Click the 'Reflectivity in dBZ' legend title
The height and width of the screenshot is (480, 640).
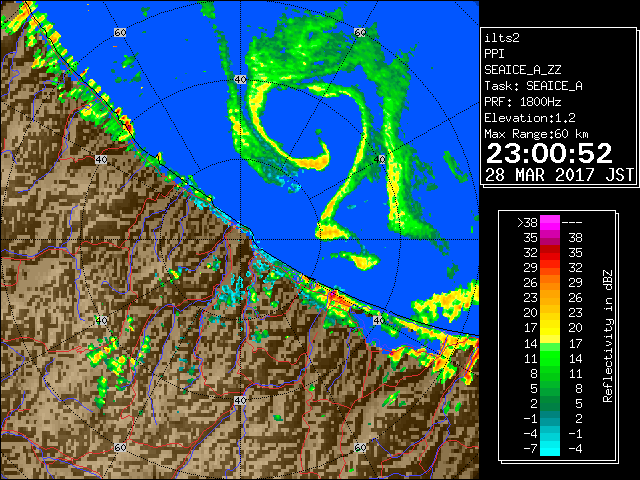tap(608, 336)
